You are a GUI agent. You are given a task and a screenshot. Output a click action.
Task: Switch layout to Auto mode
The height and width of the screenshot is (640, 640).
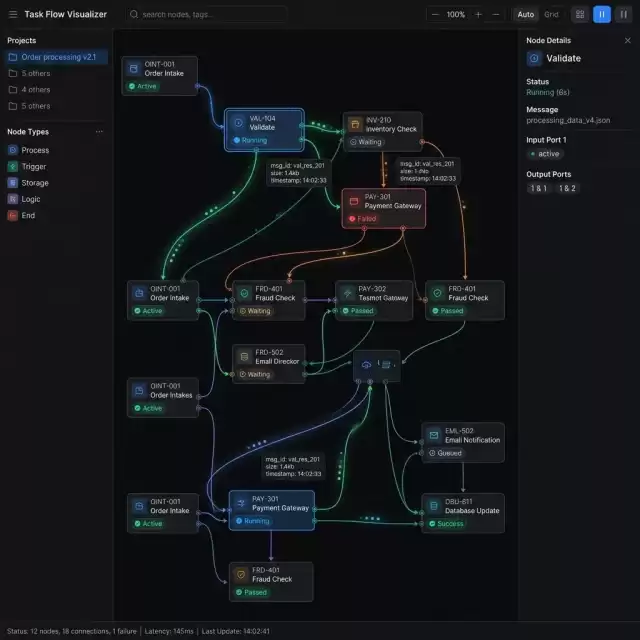pyautogui.click(x=525, y=14)
